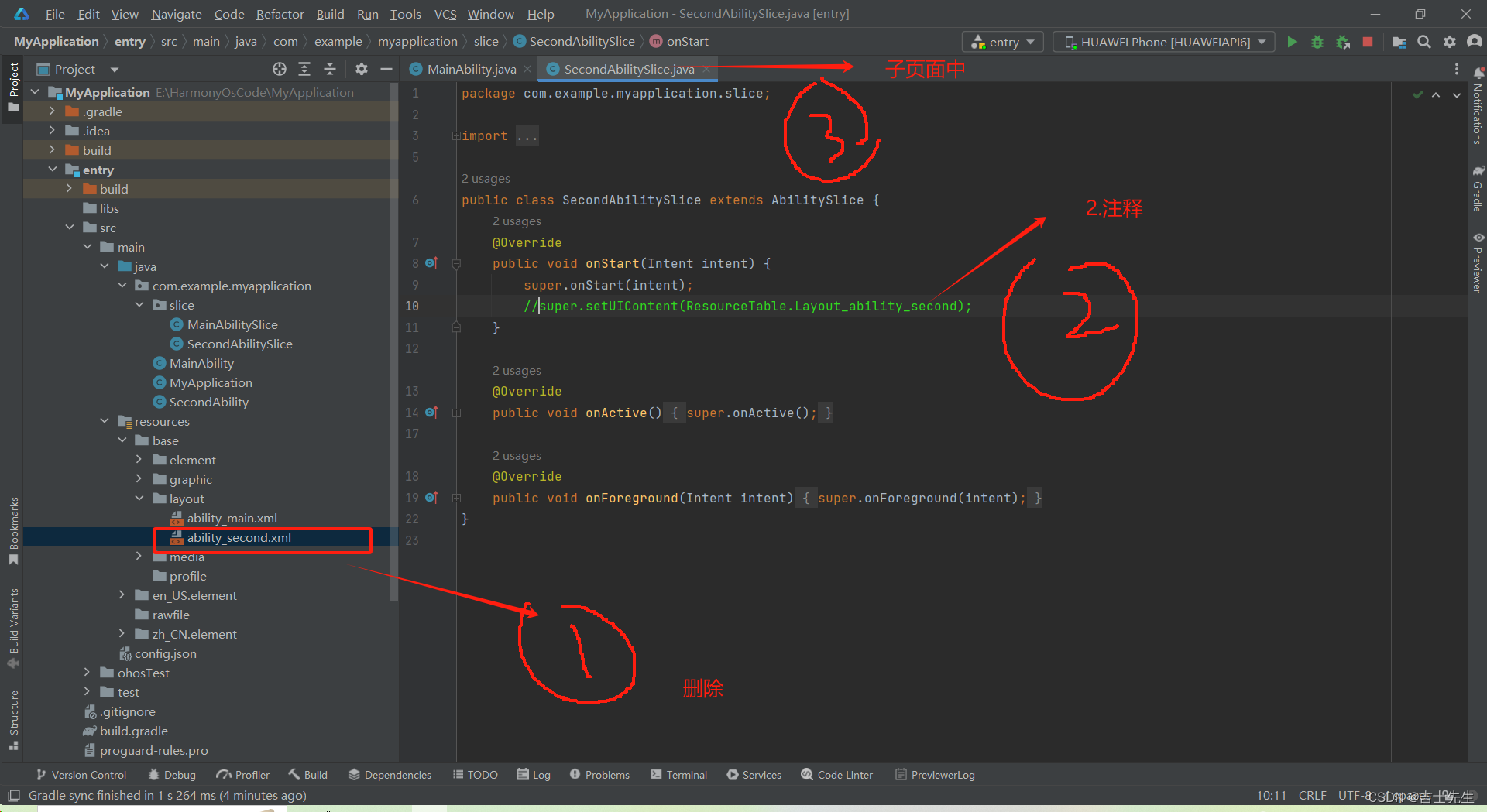Open Project panel gear options
This screenshot has width=1487, height=812.
point(362,69)
